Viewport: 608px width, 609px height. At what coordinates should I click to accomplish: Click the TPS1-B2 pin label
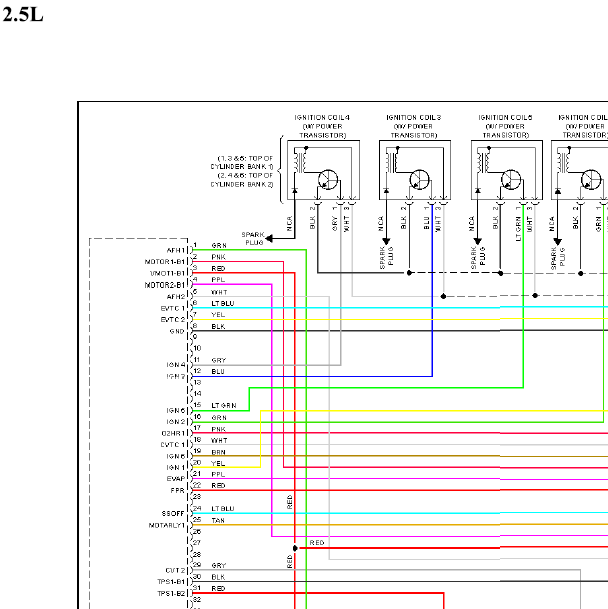tap(171, 593)
